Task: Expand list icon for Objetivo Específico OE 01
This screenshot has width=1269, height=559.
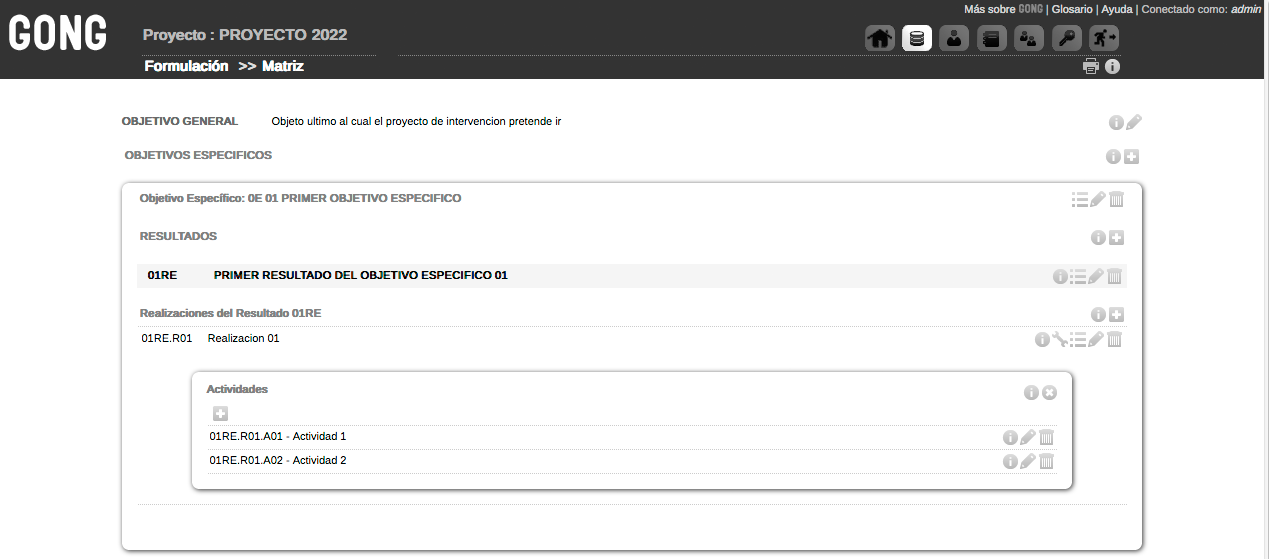Action: click(1079, 199)
